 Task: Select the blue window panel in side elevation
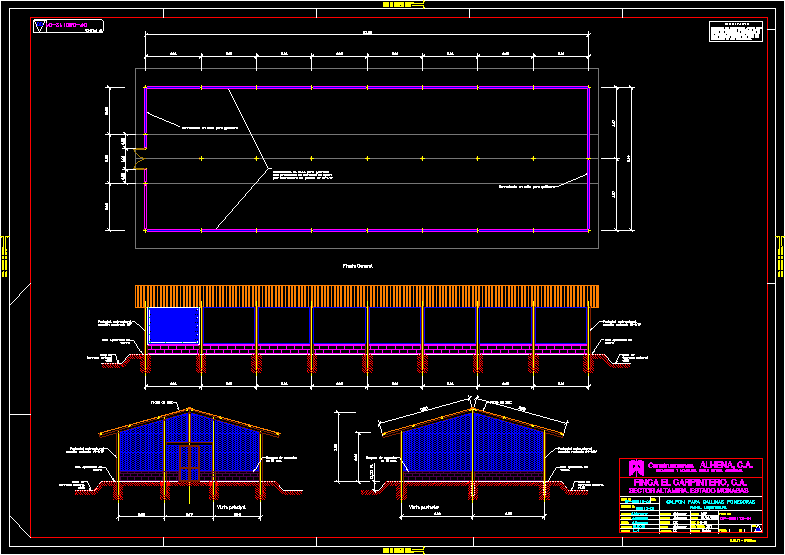[x=173, y=325]
